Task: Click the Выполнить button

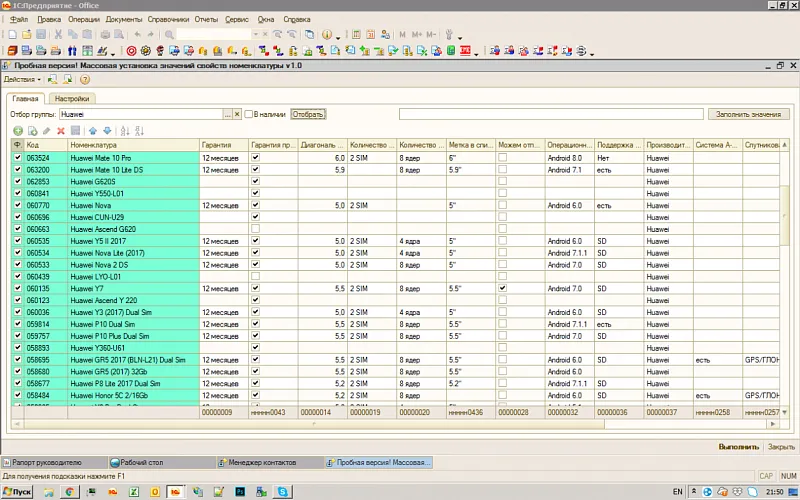Action: (738, 446)
